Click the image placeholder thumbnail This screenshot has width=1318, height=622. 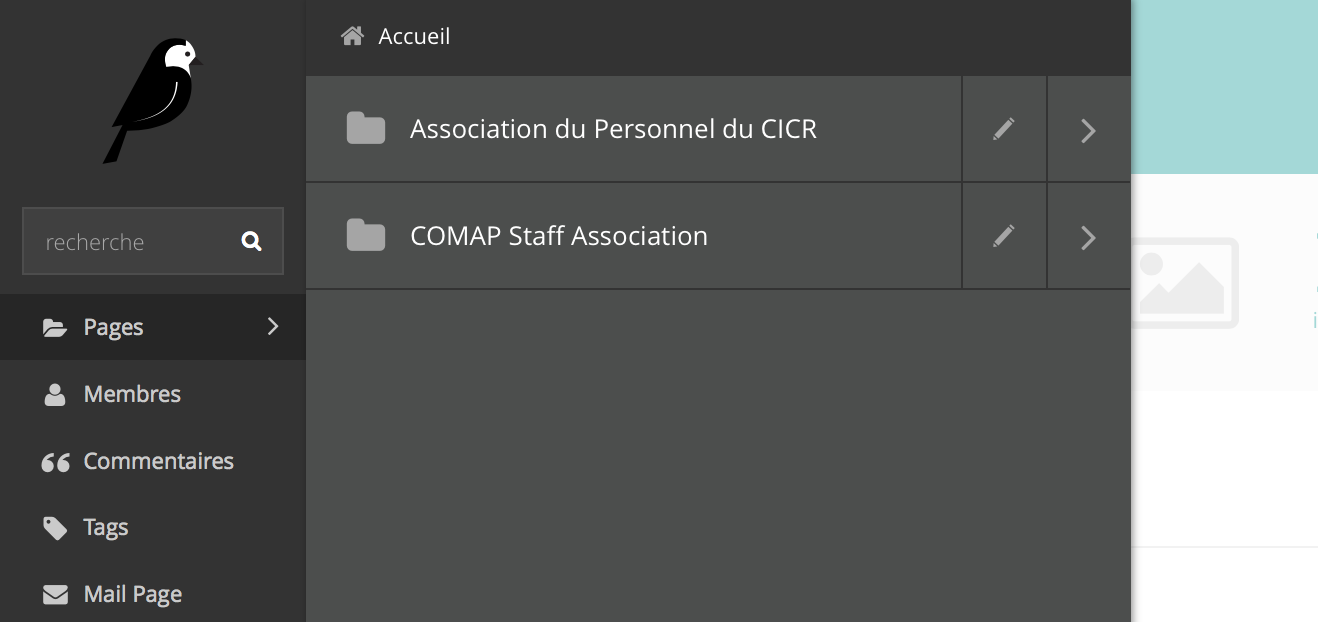pos(1186,283)
